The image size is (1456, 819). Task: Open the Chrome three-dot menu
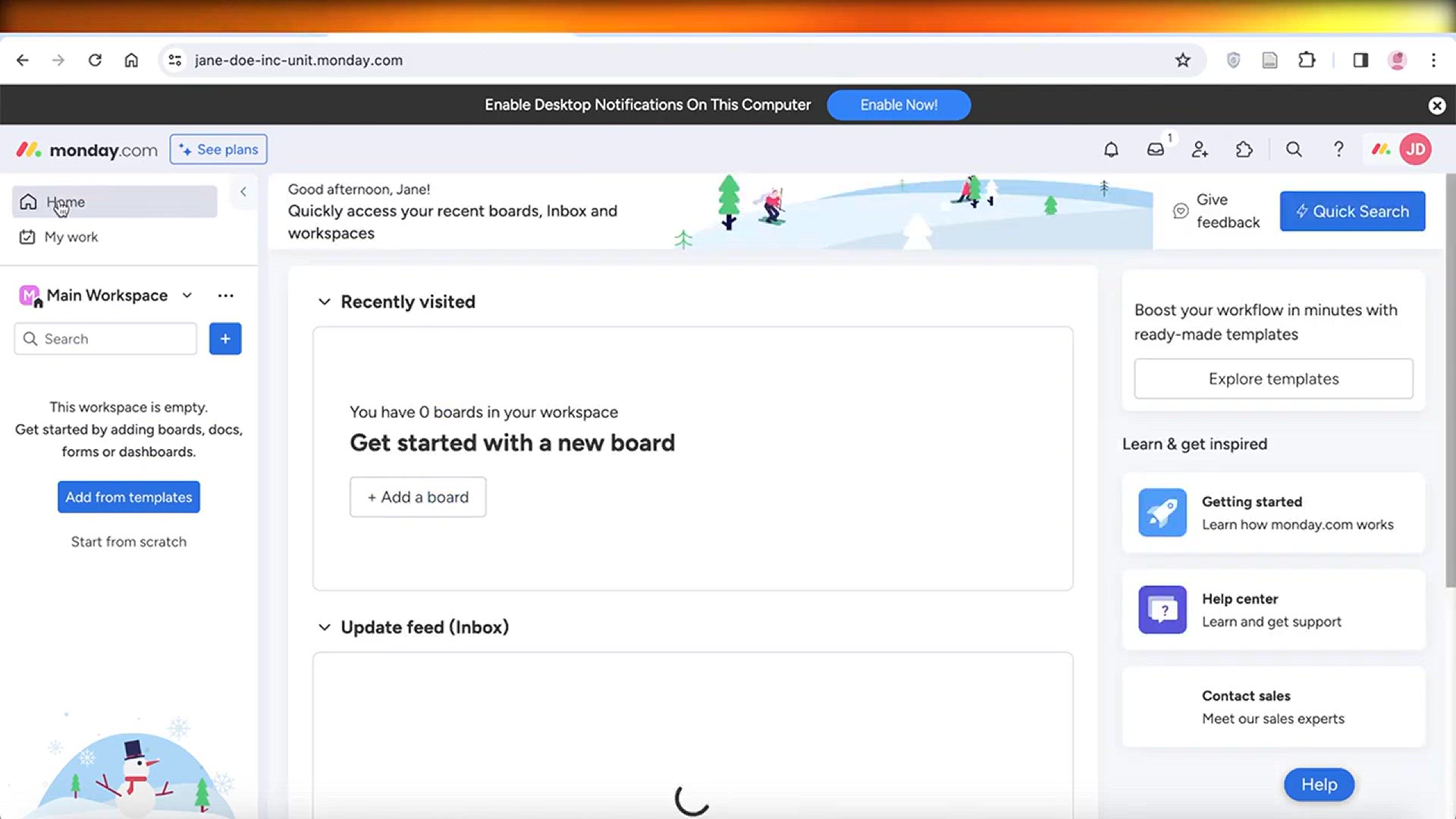(x=1433, y=60)
